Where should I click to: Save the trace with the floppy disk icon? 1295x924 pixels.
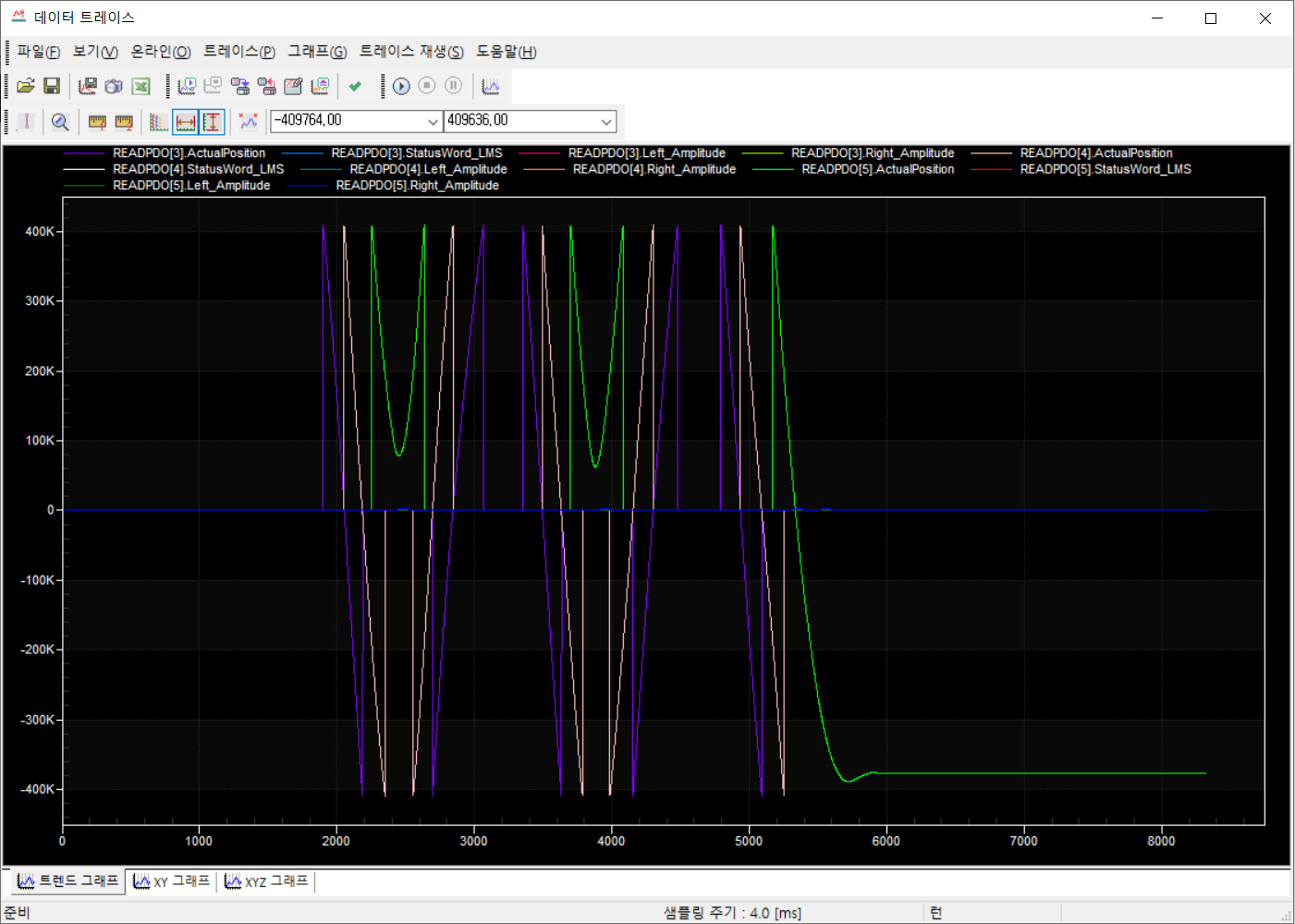(x=52, y=86)
